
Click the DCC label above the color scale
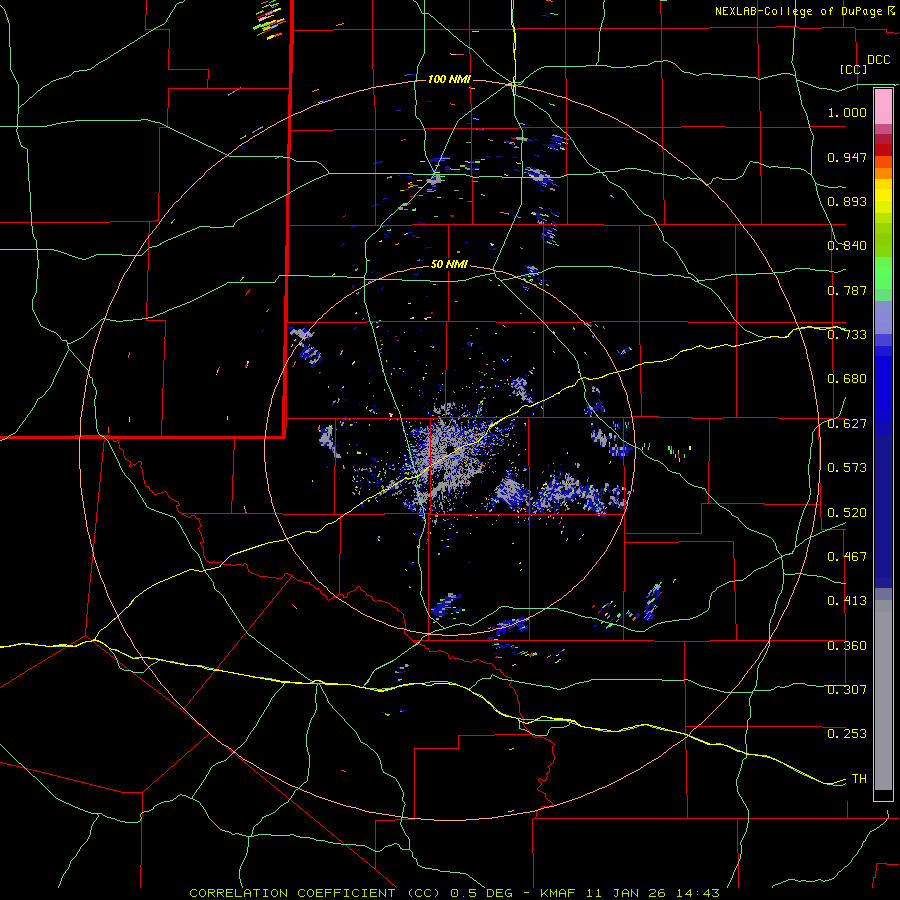pos(878,60)
